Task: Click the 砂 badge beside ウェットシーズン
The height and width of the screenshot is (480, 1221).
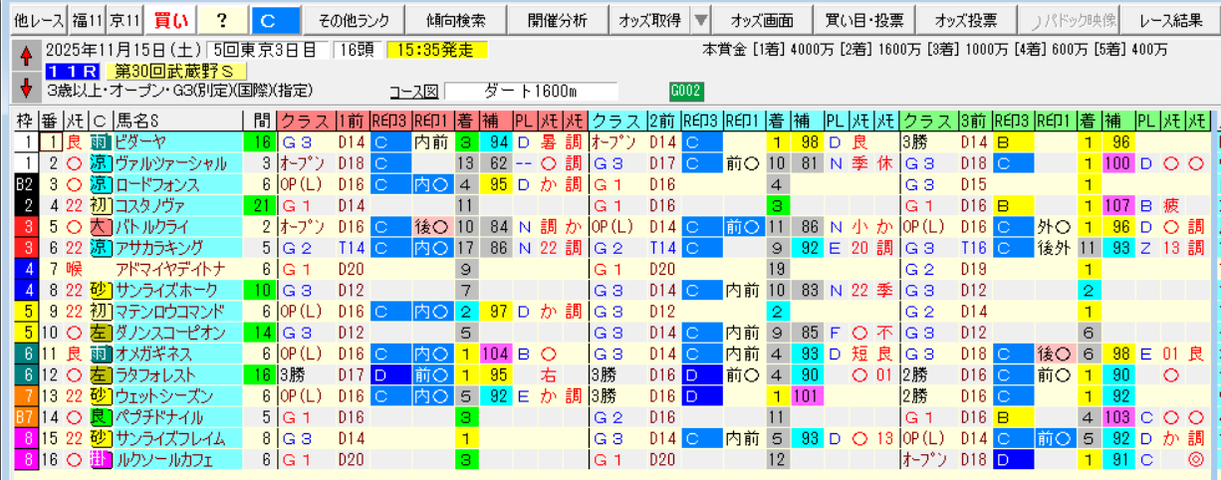Action: point(100,396)
